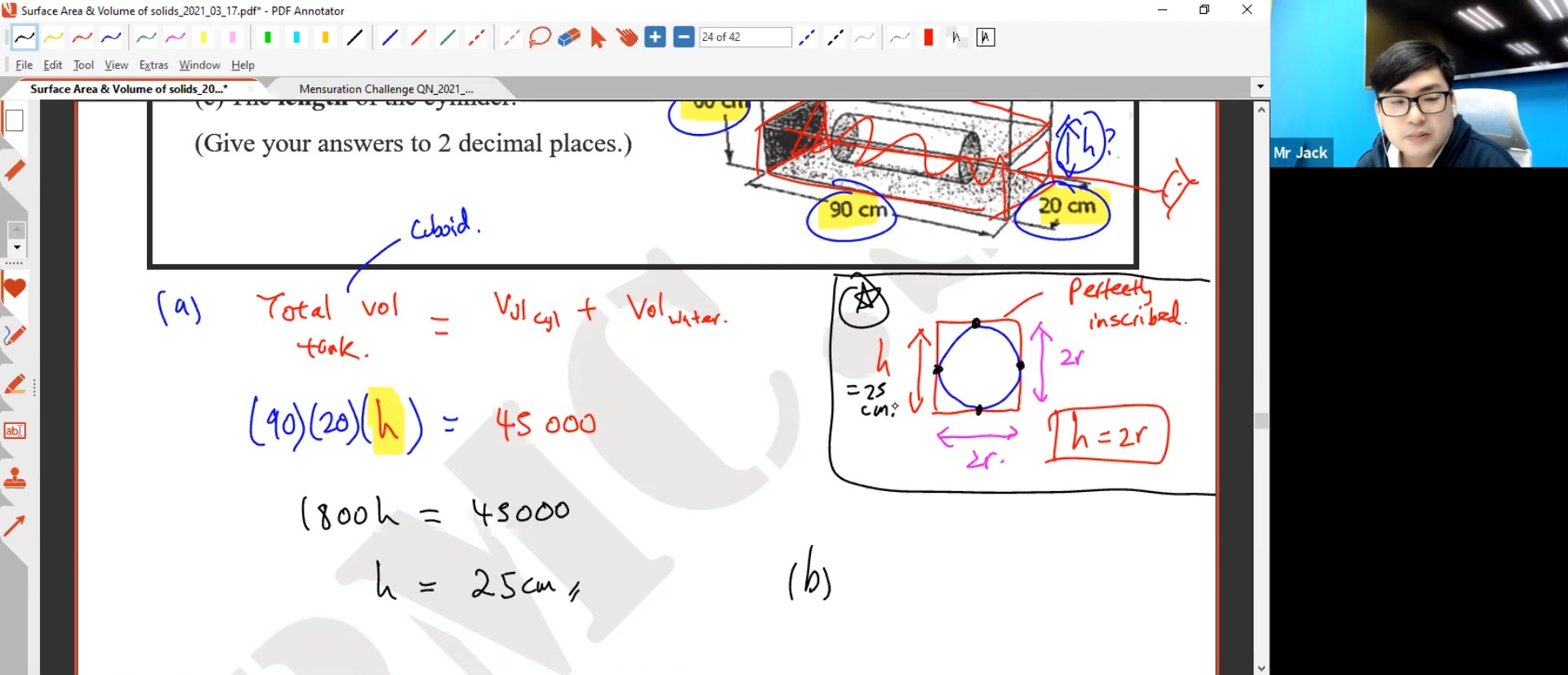Open the Stamp tool in sidebar

[15, 479]
